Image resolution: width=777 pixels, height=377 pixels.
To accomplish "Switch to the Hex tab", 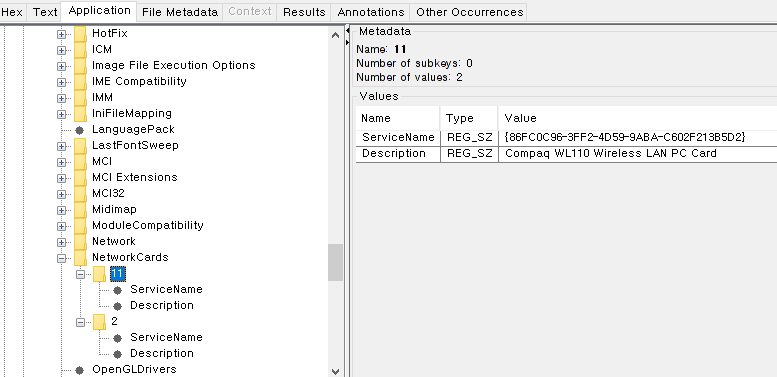I will point(12,12).
